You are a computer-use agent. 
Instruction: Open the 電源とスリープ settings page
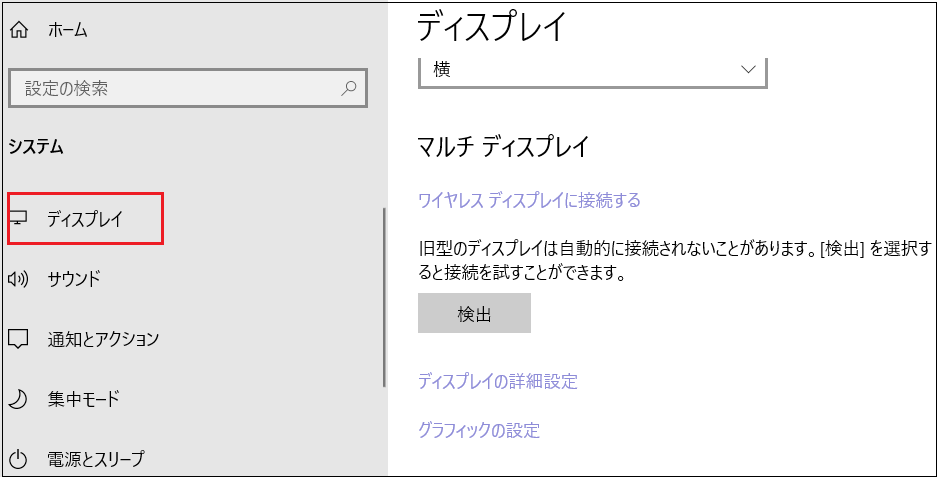[x=95, y=459]
